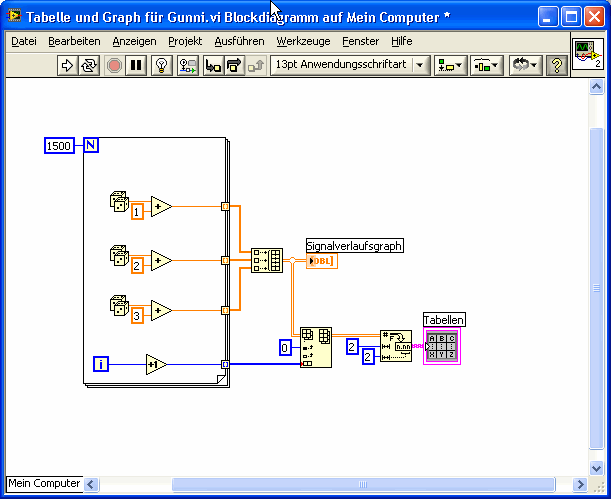Click Step Over debugging button

(234, 65)
